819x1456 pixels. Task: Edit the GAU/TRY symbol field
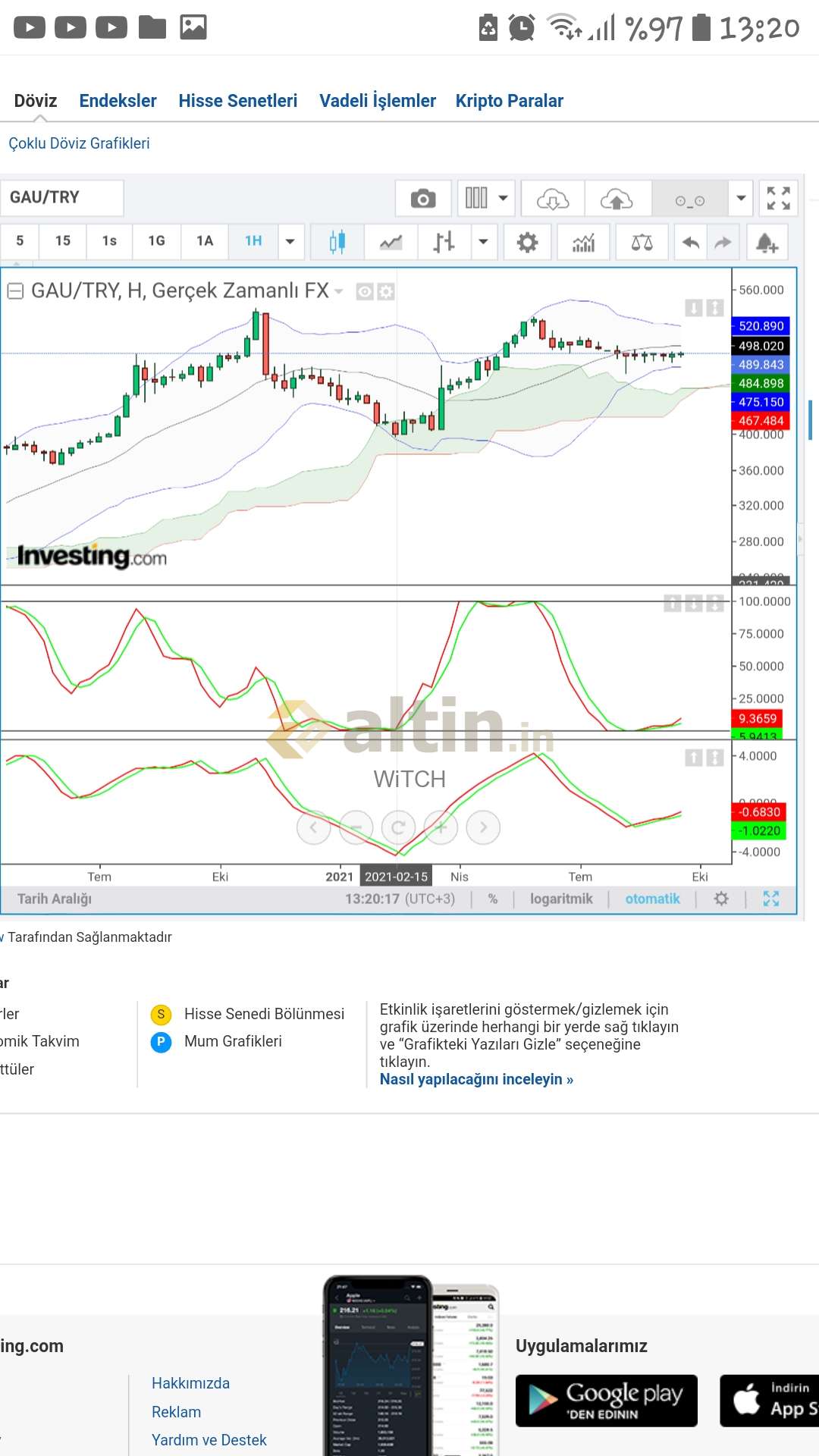tap(62, 198)
